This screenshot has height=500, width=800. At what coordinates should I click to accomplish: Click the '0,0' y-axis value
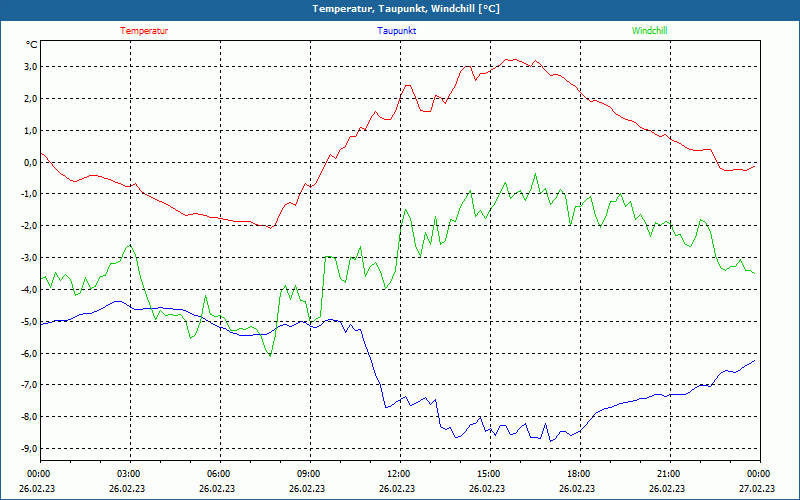point(31,162)
